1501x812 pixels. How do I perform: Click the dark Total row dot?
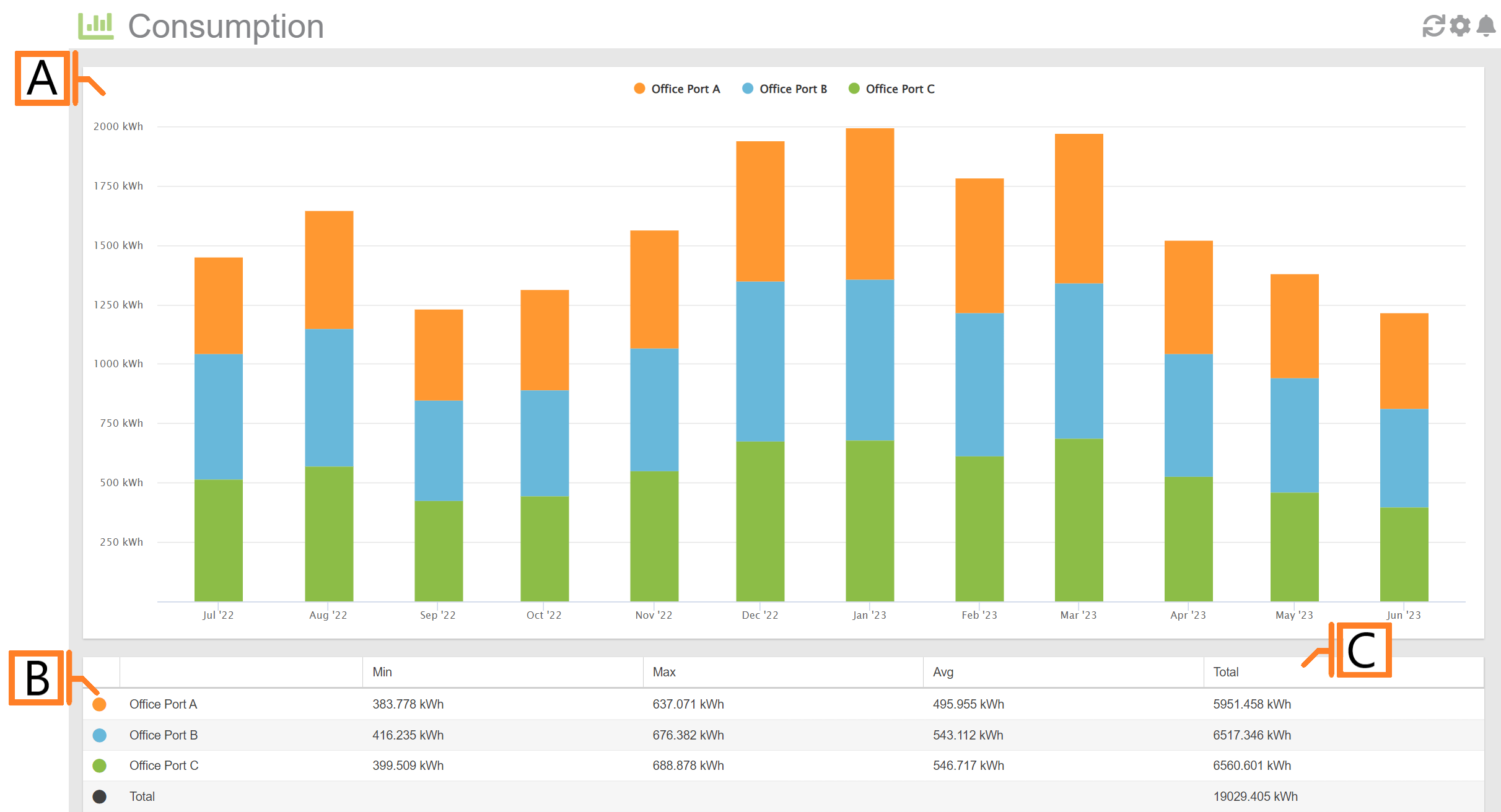coord(99,797)
